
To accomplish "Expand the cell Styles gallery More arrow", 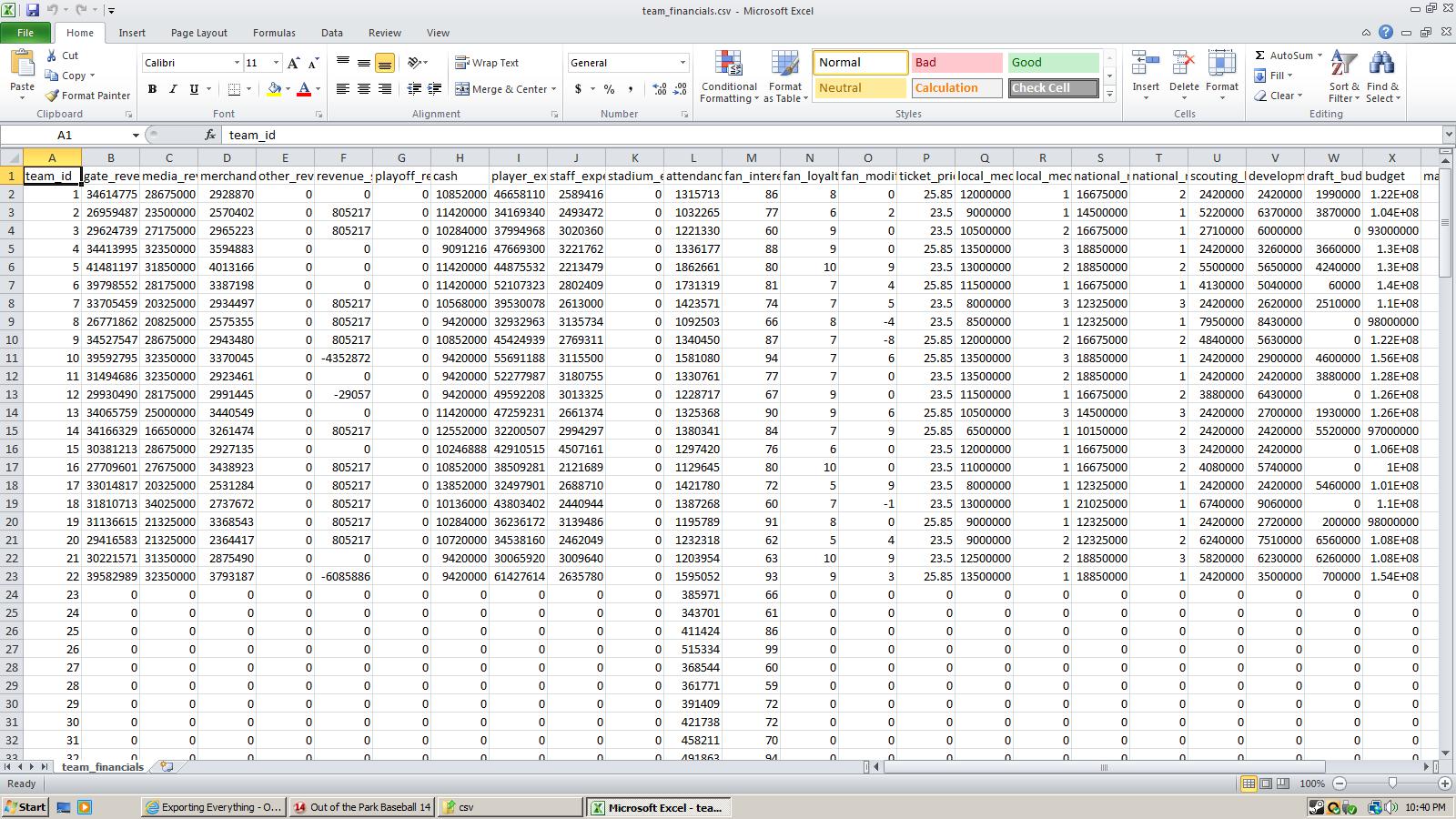I will point(1109,94).
